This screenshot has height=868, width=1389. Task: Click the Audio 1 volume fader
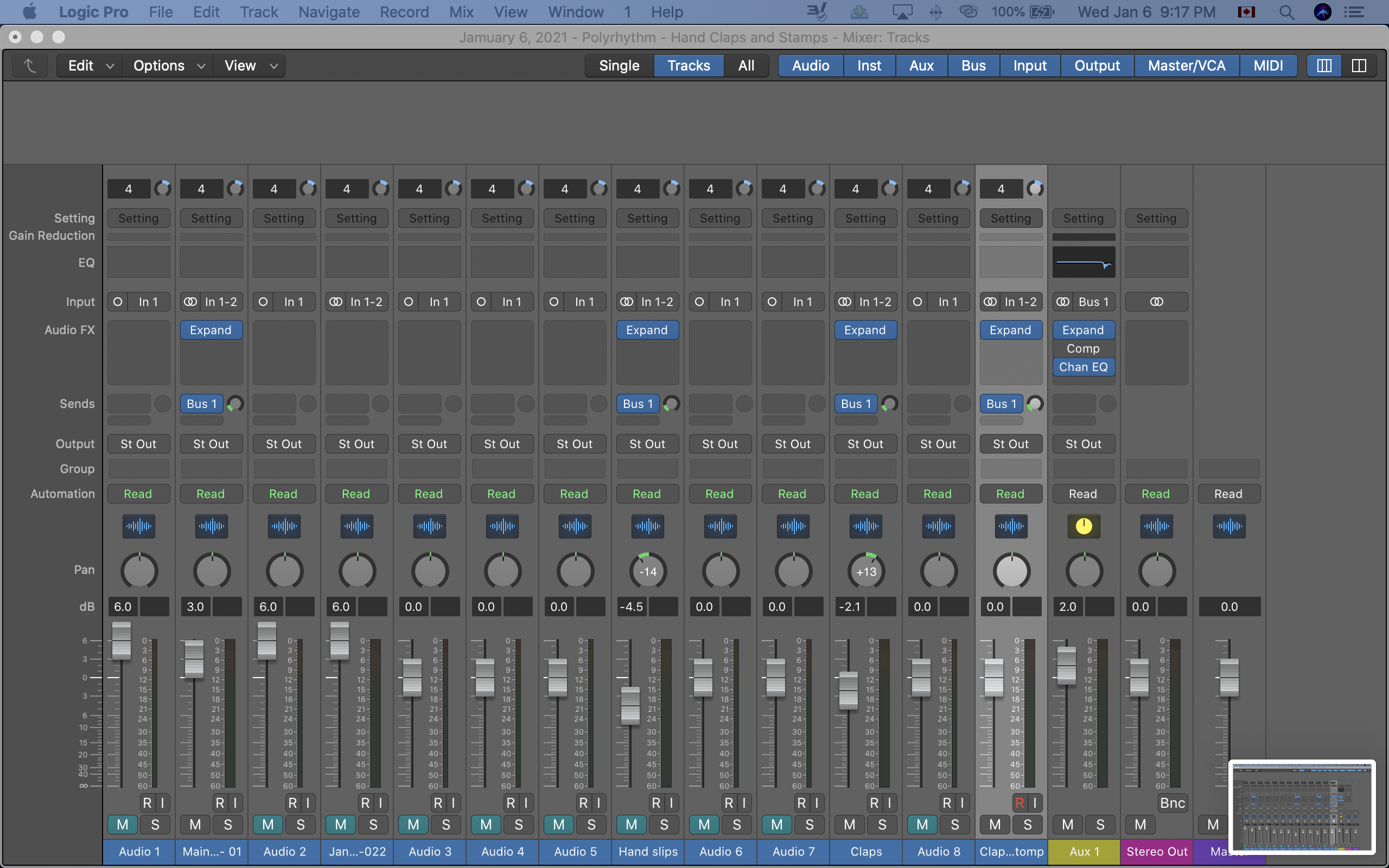coord(121,640)
